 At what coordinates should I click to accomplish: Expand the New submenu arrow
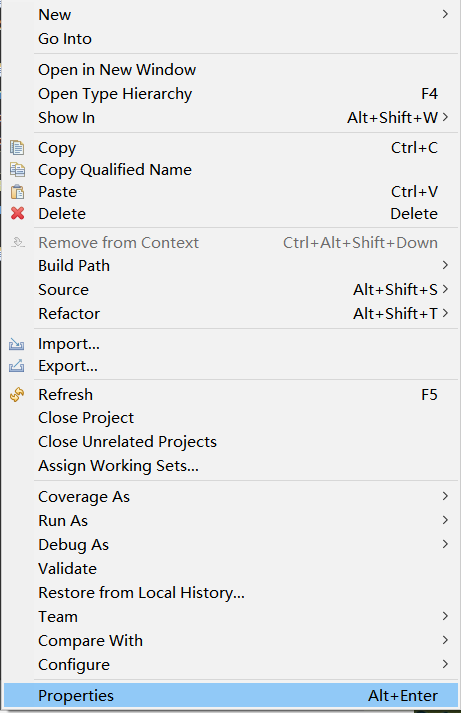point(445,14)
